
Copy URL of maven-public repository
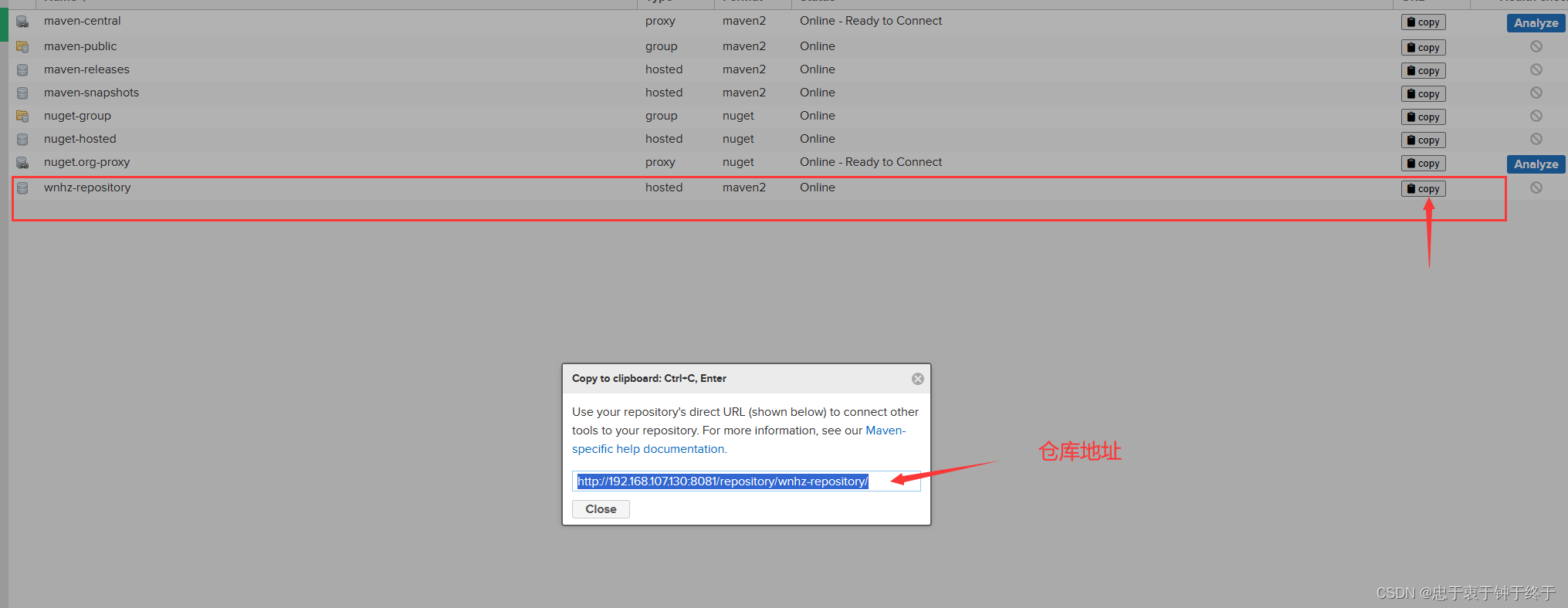[x=1424, y=48]
